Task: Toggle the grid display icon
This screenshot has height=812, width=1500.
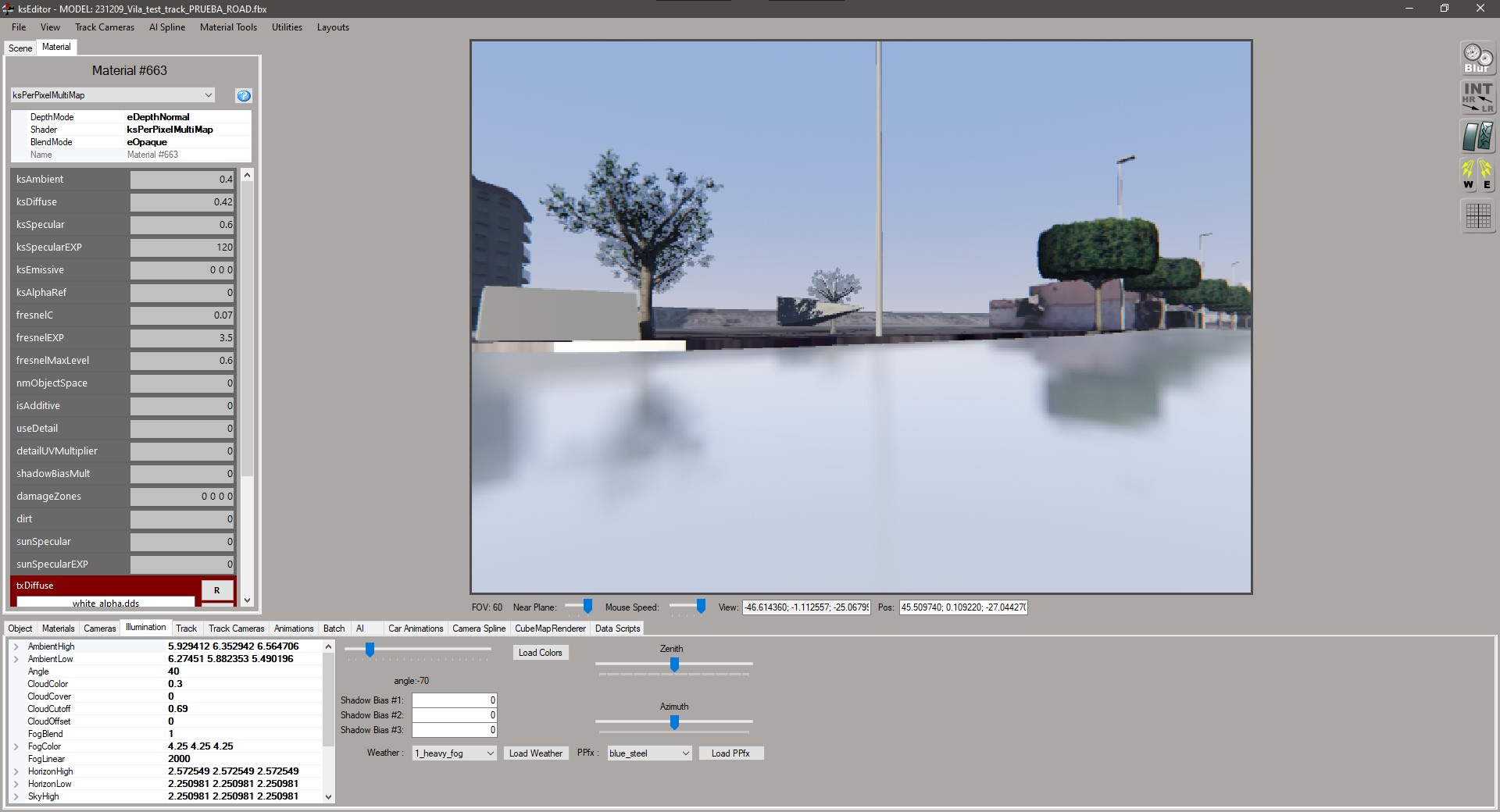Action: click(x=1477, y=215)
